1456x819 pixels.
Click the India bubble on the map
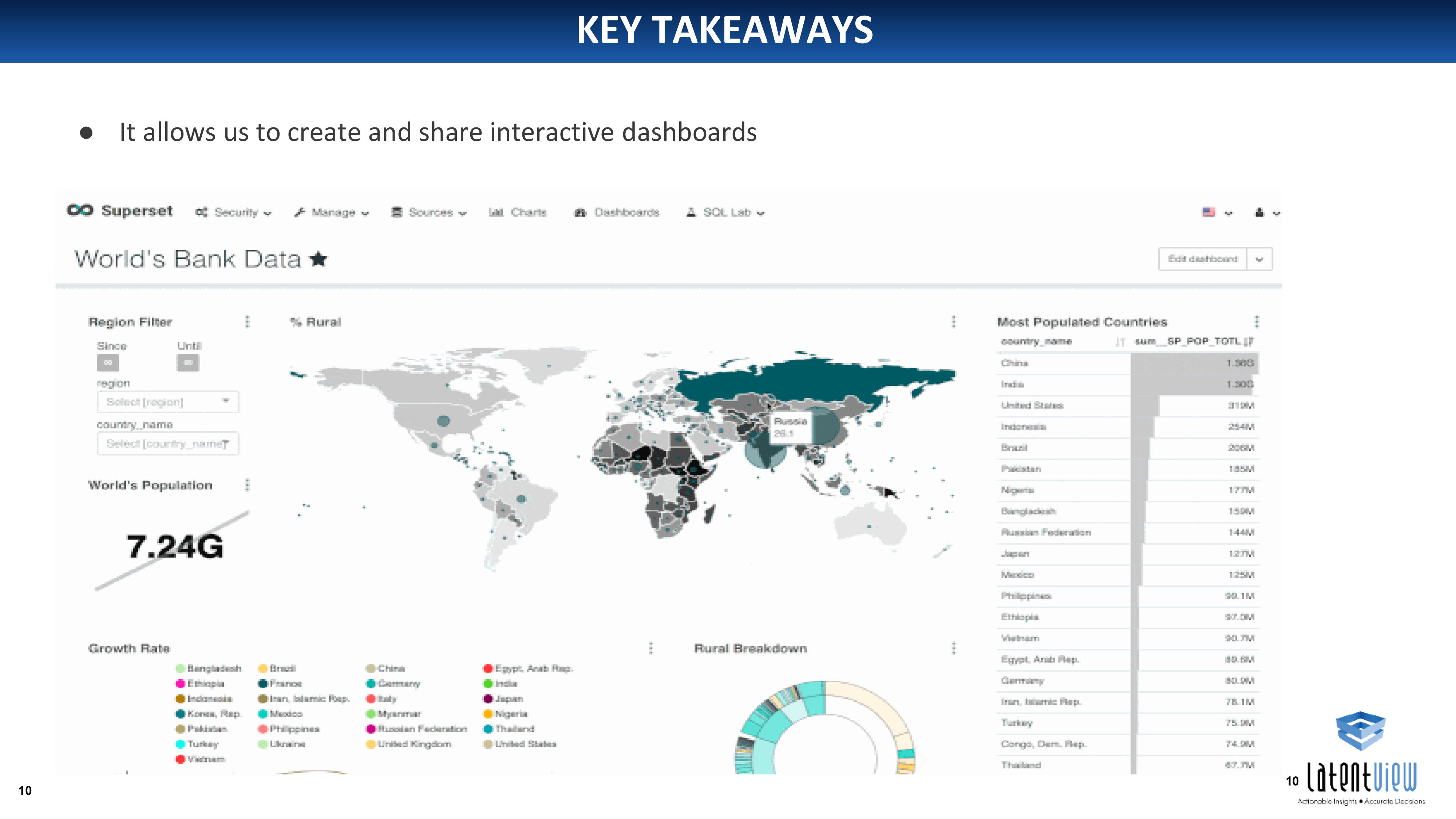(x=765, y=449)
